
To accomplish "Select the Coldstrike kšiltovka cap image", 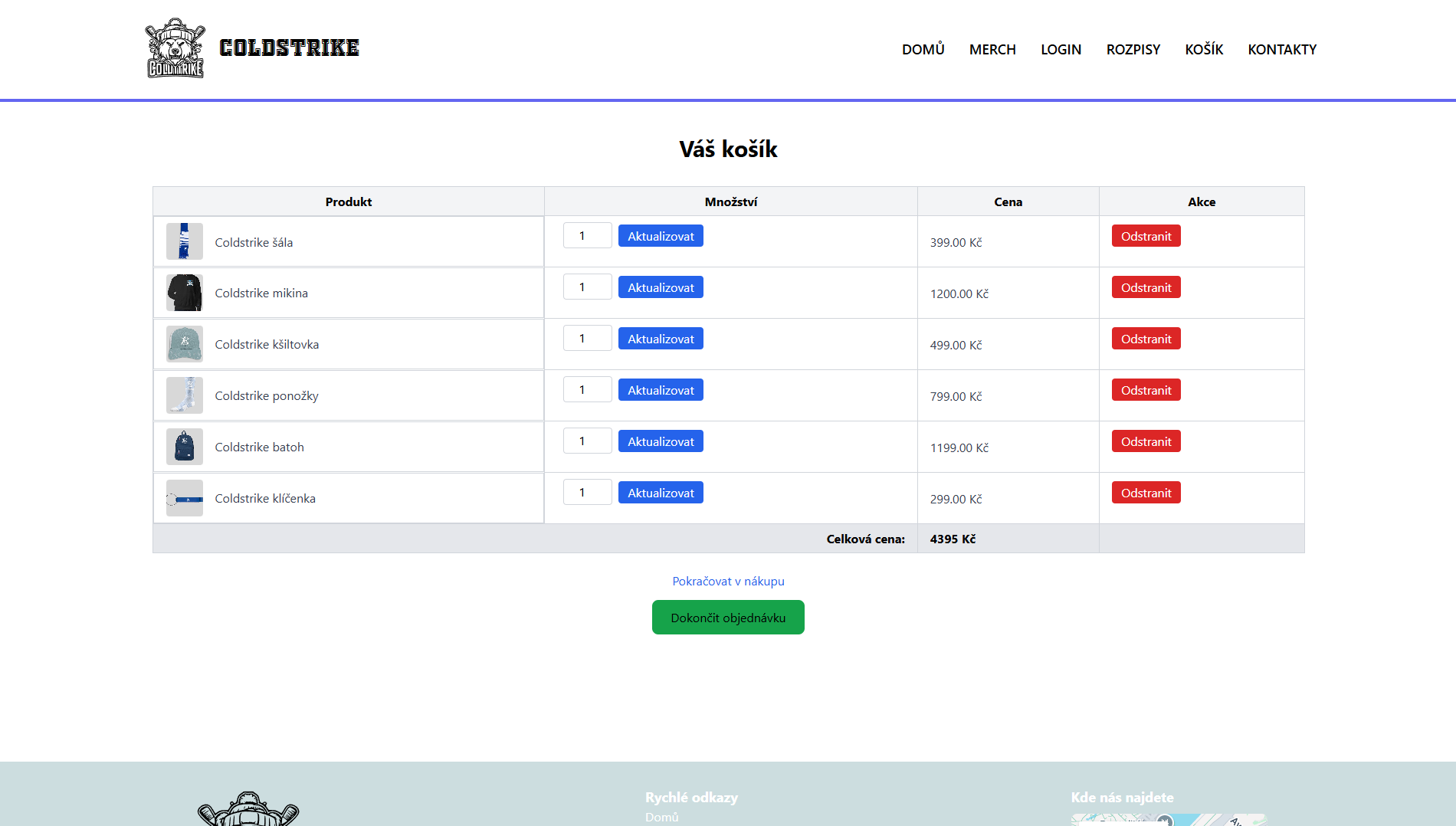I will (x=184, y=344).
